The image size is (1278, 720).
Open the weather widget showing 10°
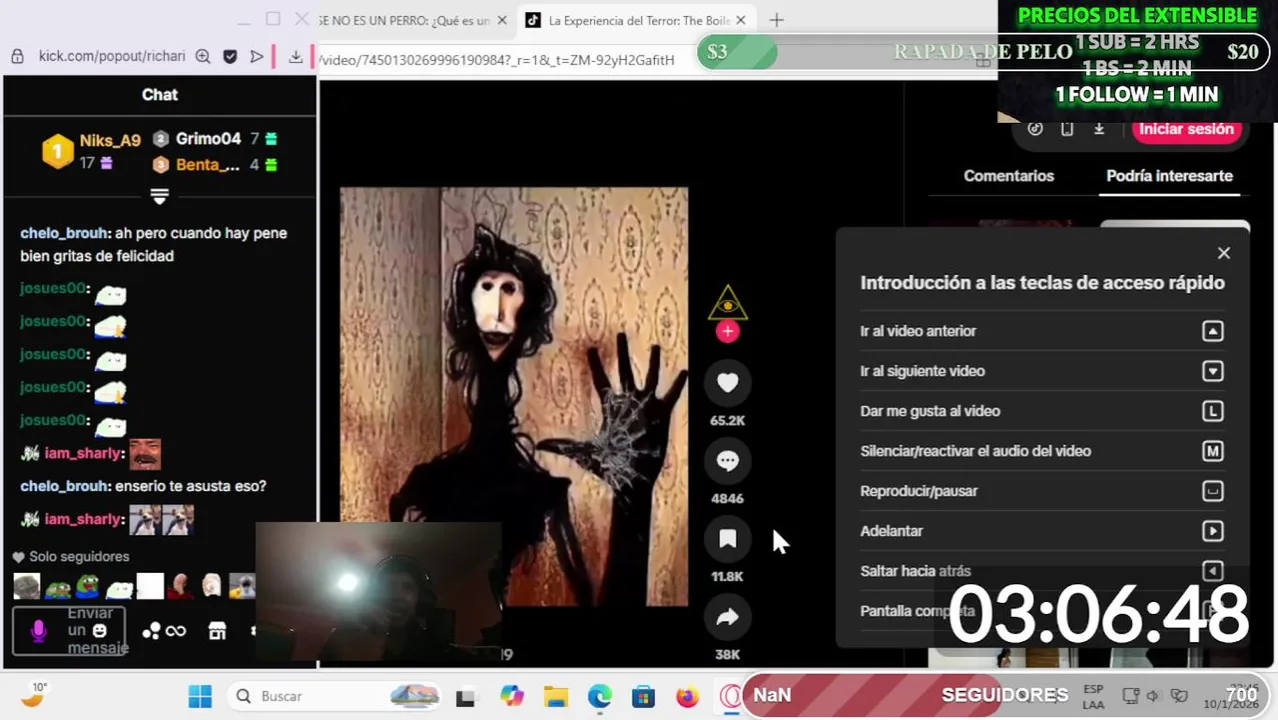coord(33,695)
